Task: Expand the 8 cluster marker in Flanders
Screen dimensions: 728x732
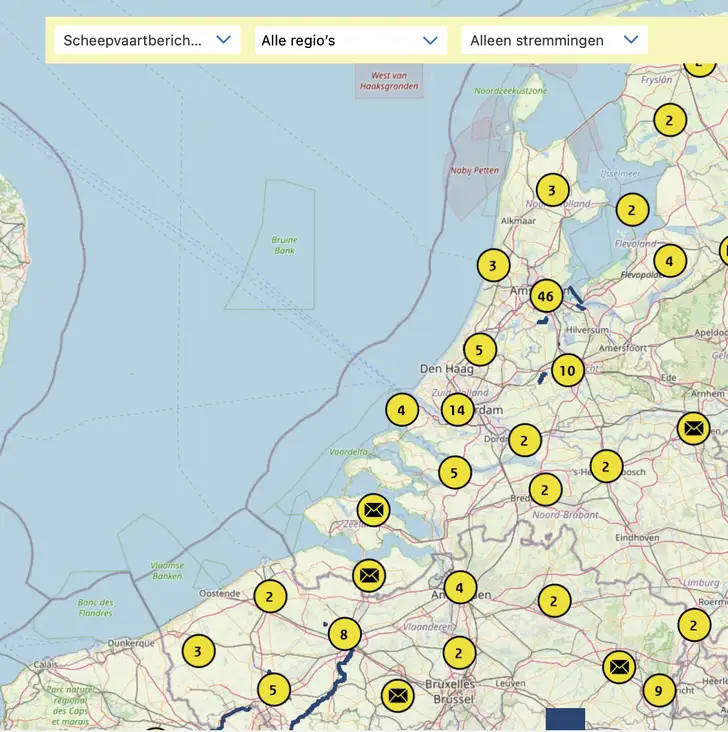Action: [x=344, y=634]
